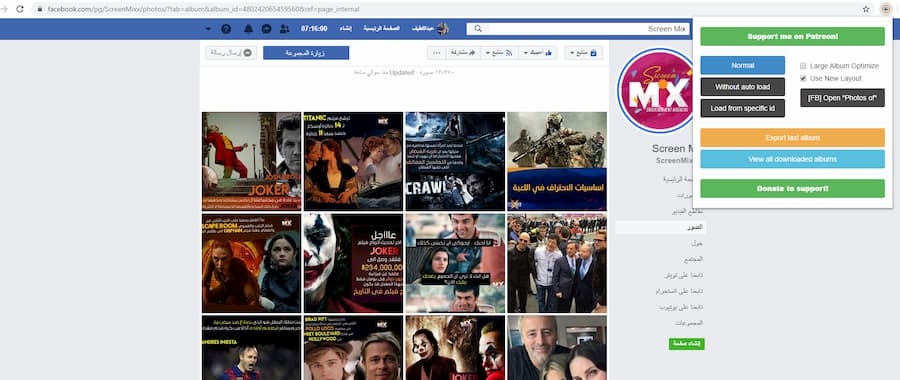Click the ScreenMixx page username text
Image resolution: width=900 pixels, height=380 pixels.
click(674, 161)
